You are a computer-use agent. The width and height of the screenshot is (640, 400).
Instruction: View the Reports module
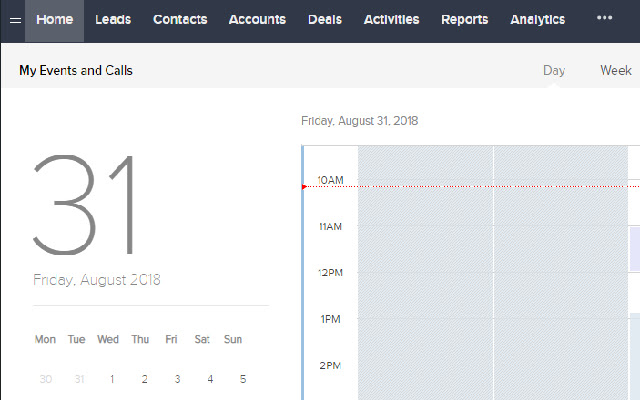pos(465,20)
